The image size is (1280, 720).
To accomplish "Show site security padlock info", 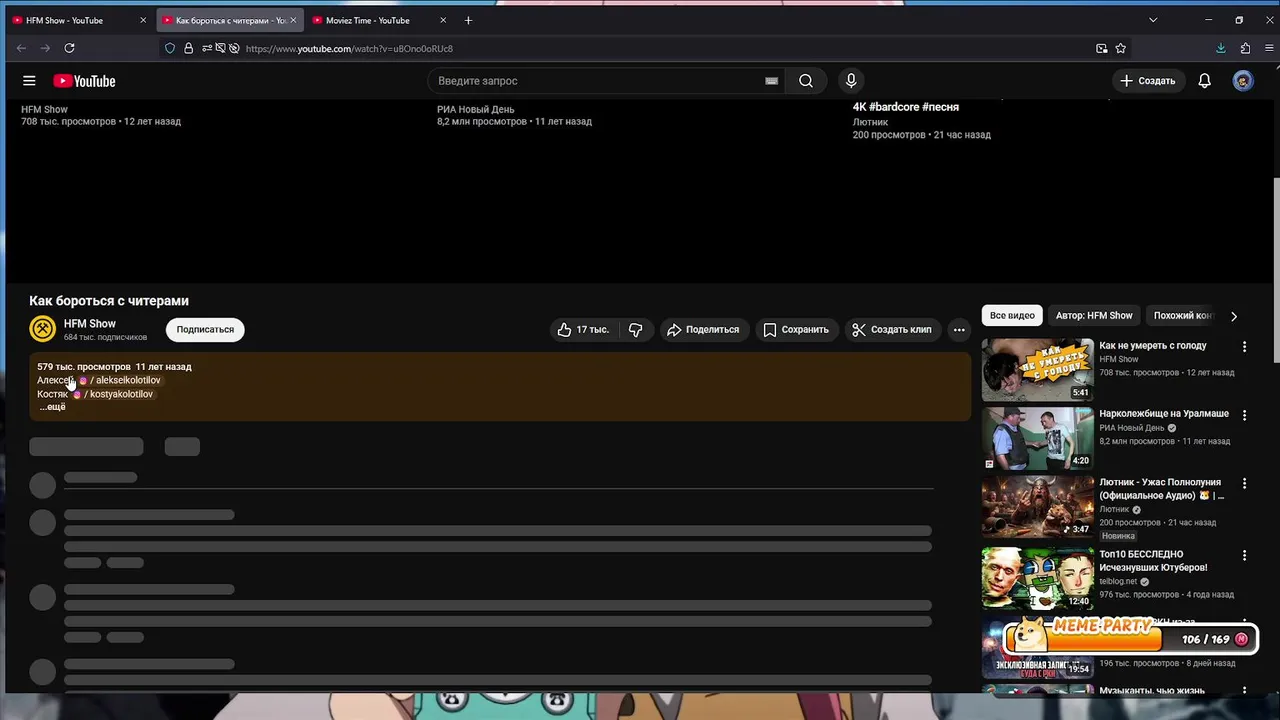I will pos(188,48).
